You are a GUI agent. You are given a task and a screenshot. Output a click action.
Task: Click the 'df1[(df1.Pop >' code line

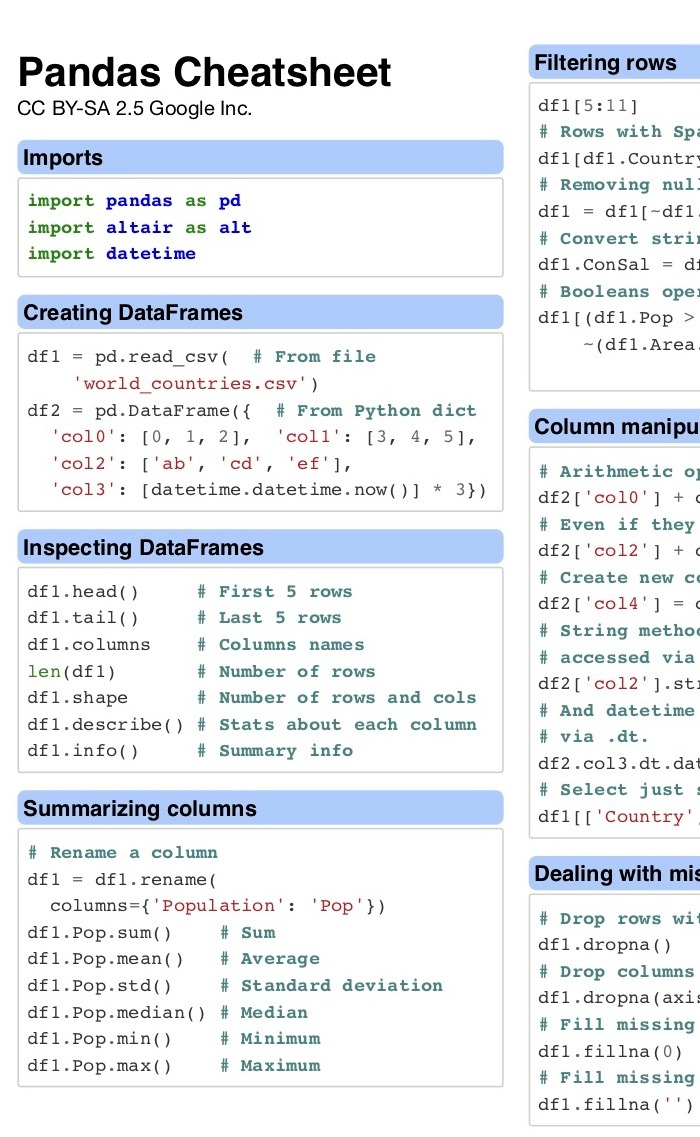[x=617, y=318]
